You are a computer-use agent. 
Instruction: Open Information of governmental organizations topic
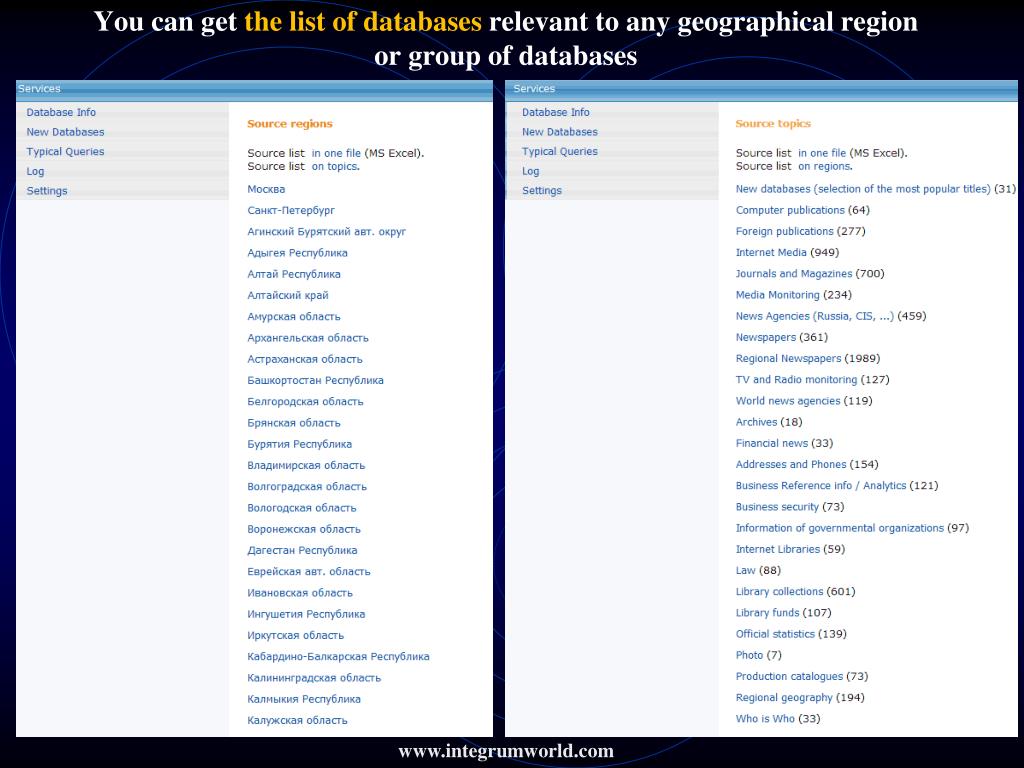tap(839, 528)
